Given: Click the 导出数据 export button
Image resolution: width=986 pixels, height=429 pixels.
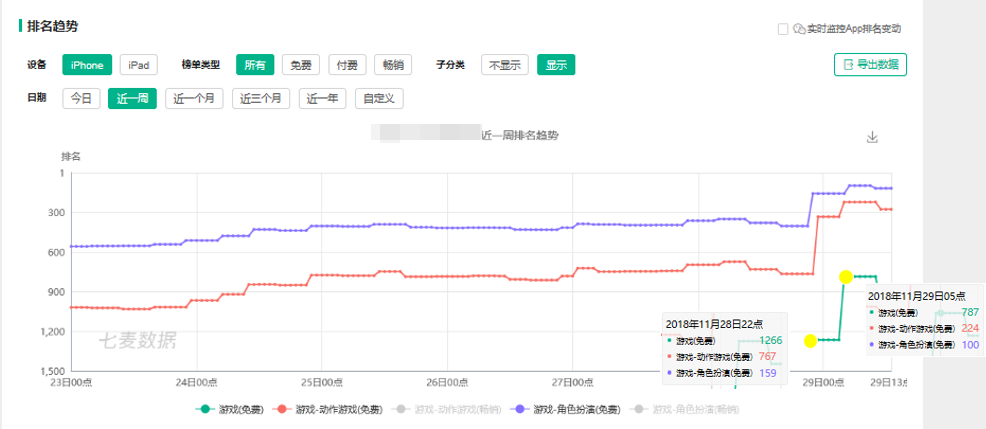Looking at the screenshot, I should coord(870,65).
